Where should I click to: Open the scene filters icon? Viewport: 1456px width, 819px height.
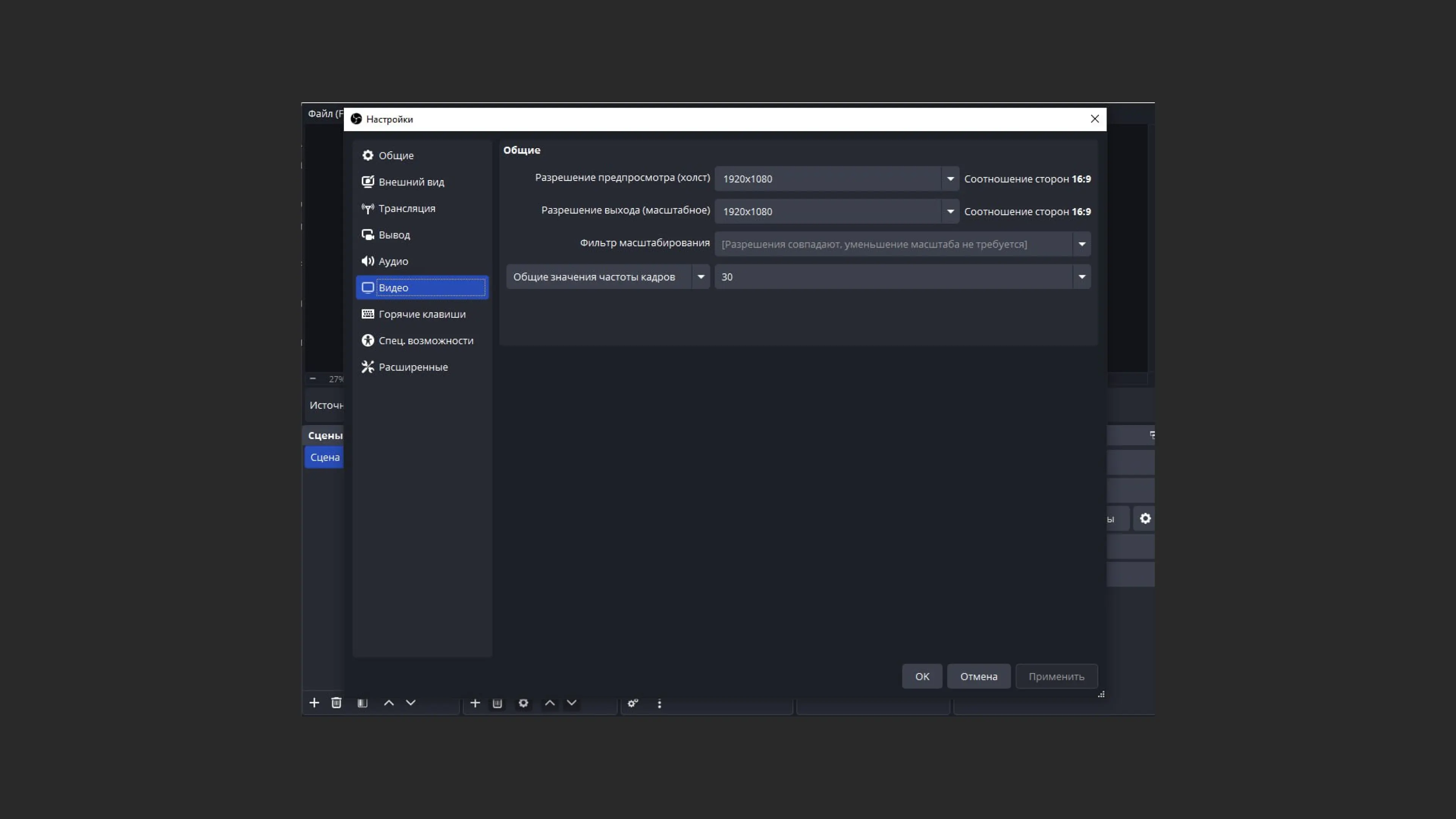362,703
